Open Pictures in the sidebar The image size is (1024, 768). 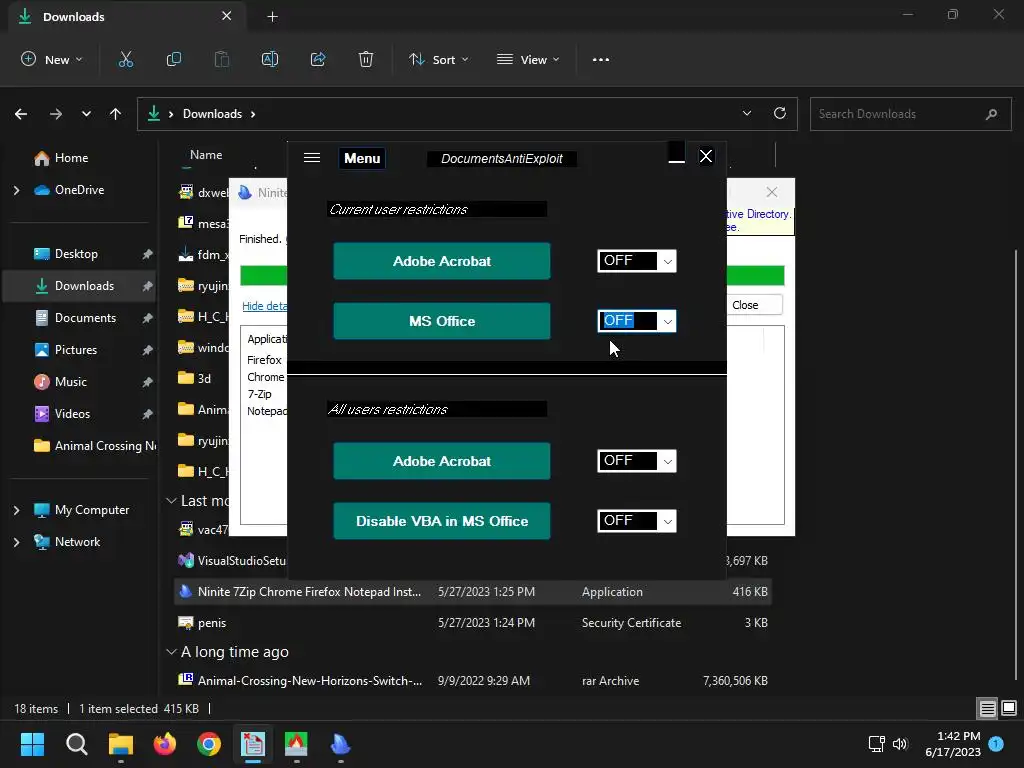(x=76, y=349)
